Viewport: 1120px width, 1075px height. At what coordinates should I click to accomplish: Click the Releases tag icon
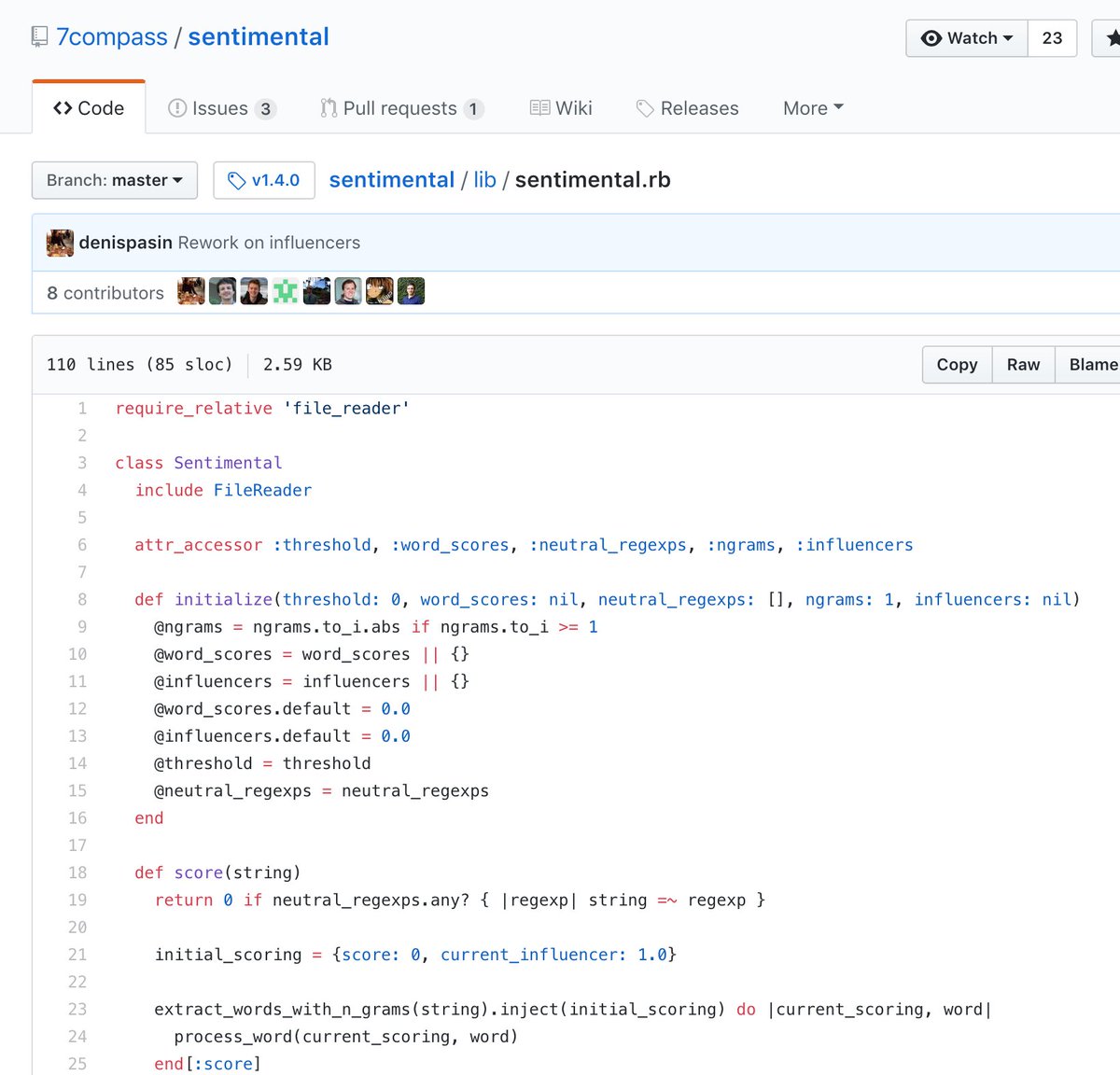coord(645,109)
